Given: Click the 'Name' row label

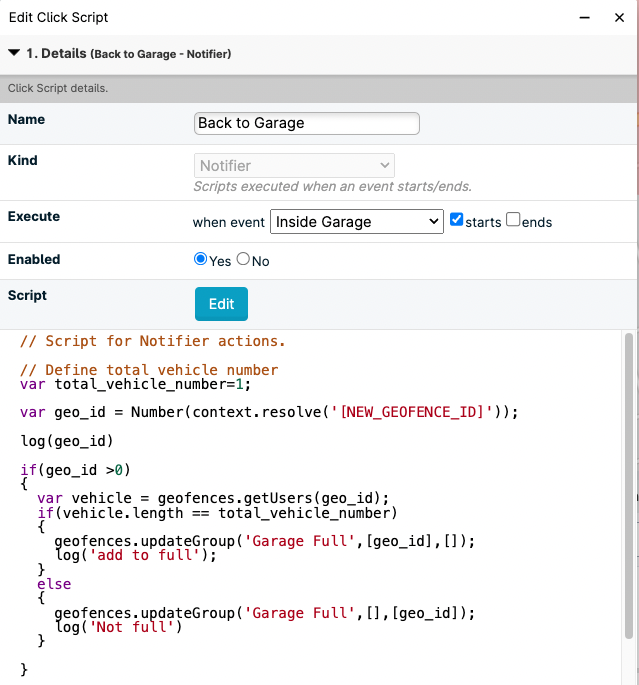Looking at the screenshot, I should pos(26,119).
